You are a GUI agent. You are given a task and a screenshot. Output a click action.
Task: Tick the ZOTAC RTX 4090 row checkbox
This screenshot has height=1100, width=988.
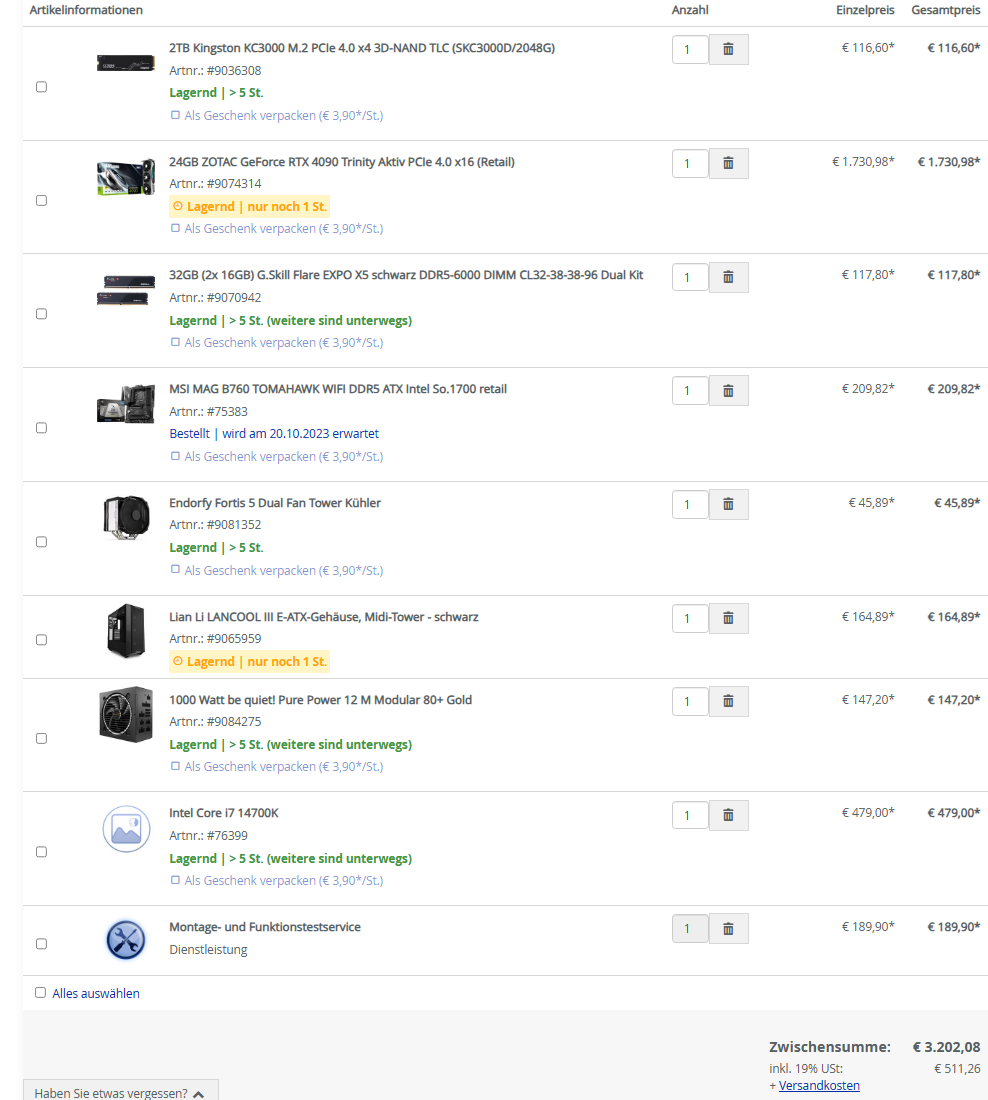click(41, 201)
